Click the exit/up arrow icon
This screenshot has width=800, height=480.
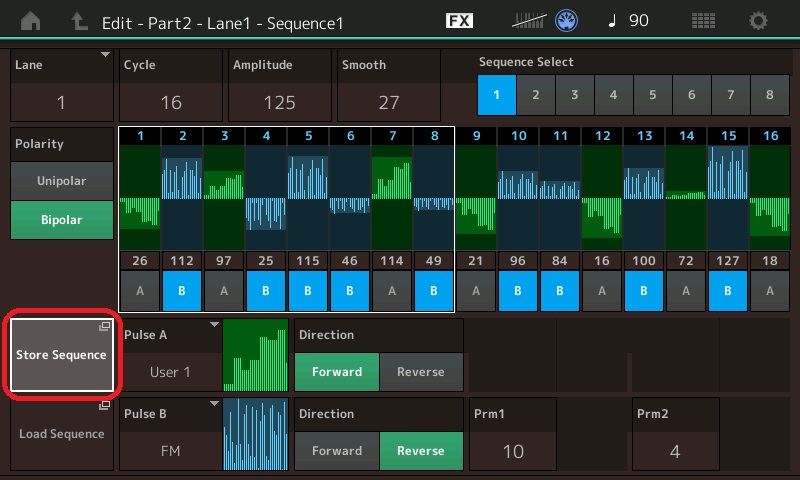(78, 20)
